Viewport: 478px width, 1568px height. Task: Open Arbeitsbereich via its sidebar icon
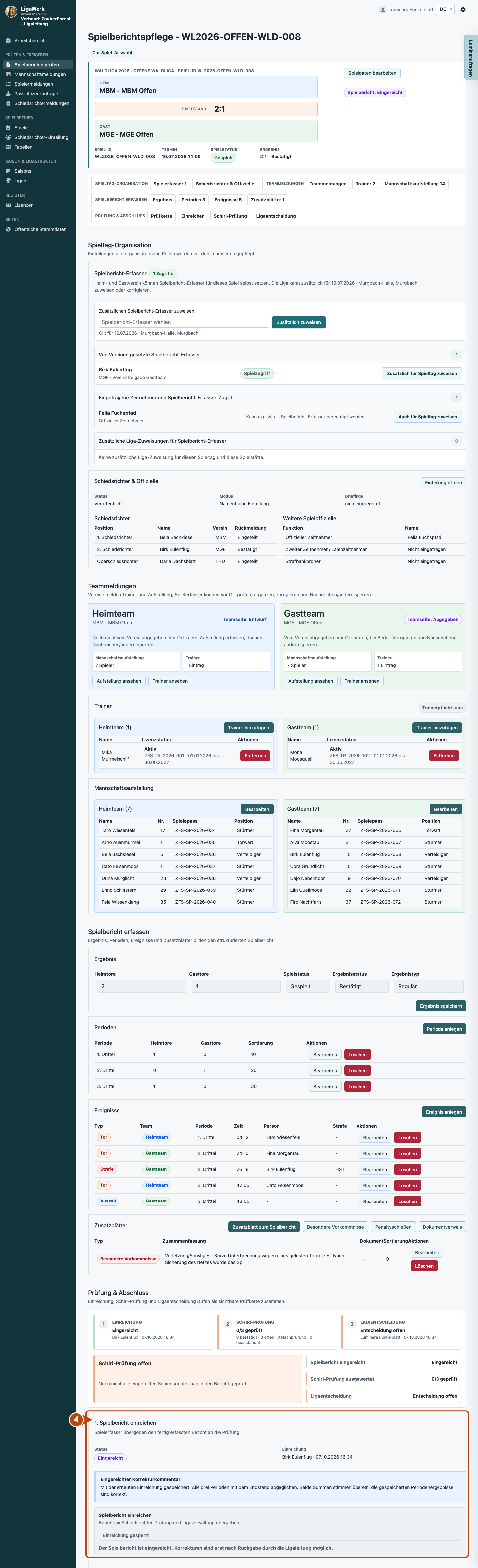pos(9,41)
